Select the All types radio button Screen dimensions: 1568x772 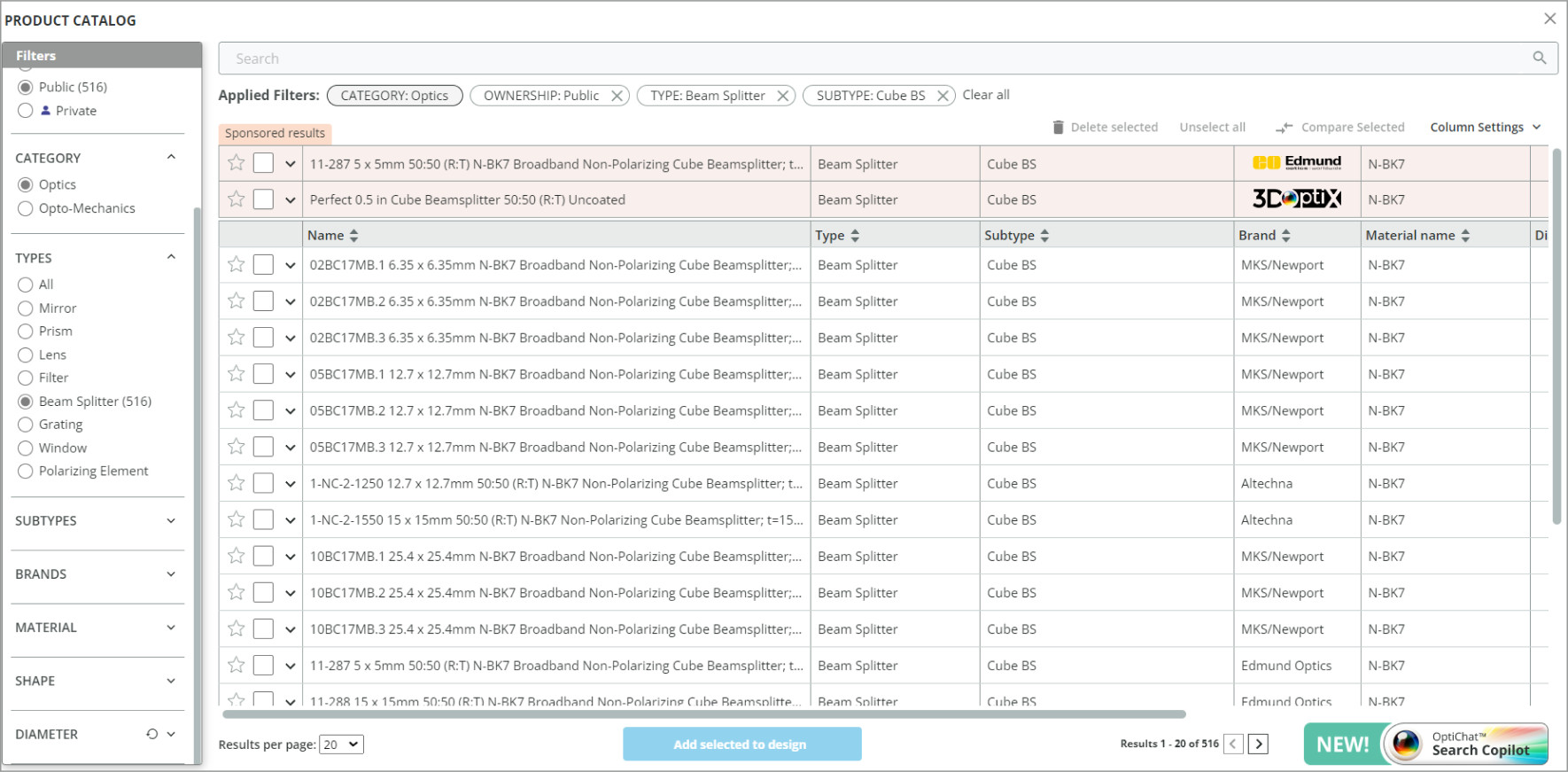coord(26,285)
